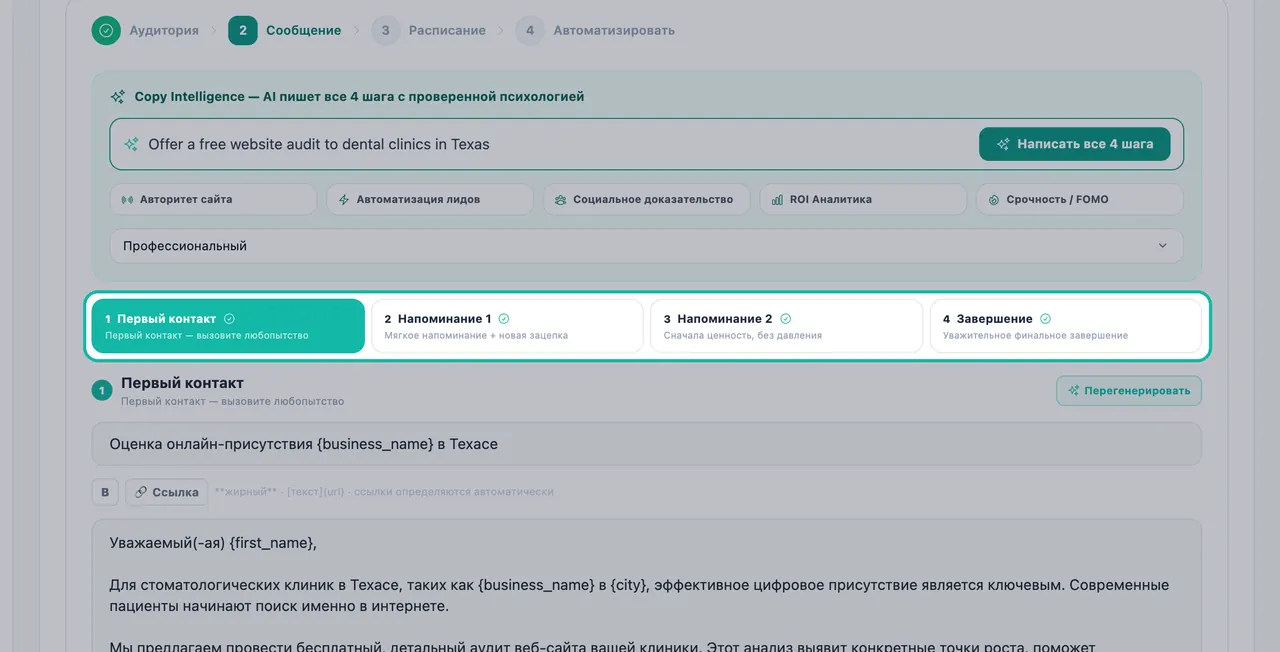The image size is (1280, 652).
Task: Choose the ROI Аналитика chip
Action: (863, 199)
